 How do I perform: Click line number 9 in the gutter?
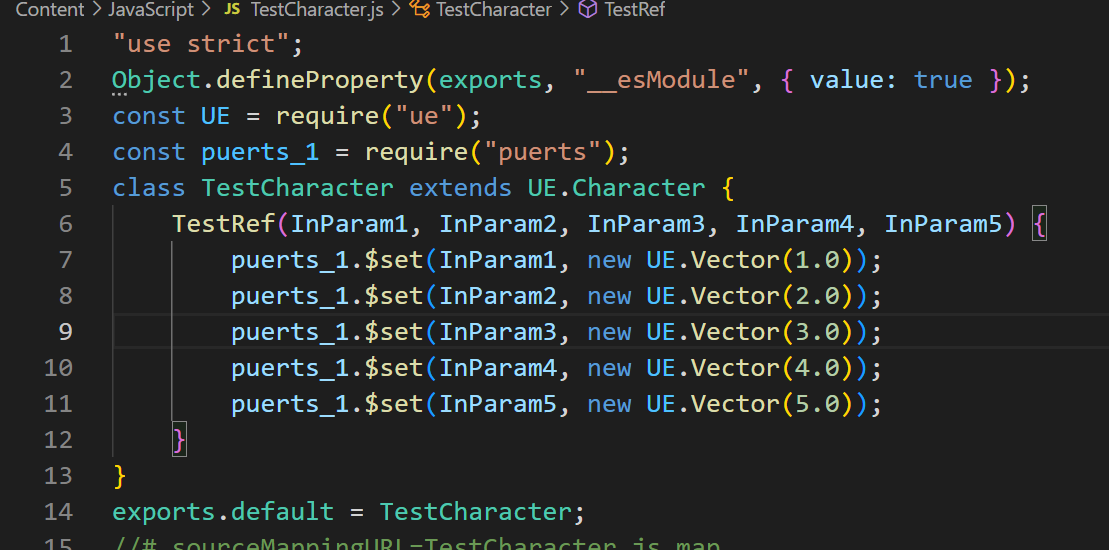click(x=66, y=332)
